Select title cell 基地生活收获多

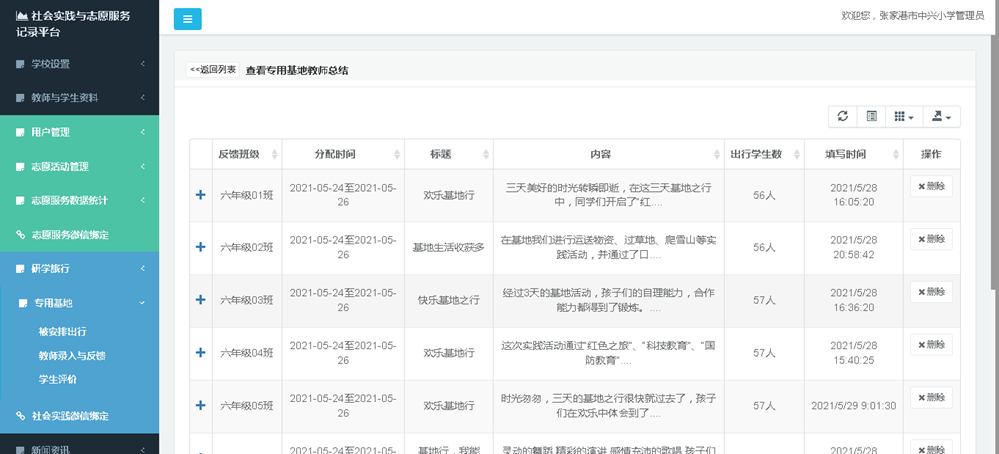click(449, 248)
